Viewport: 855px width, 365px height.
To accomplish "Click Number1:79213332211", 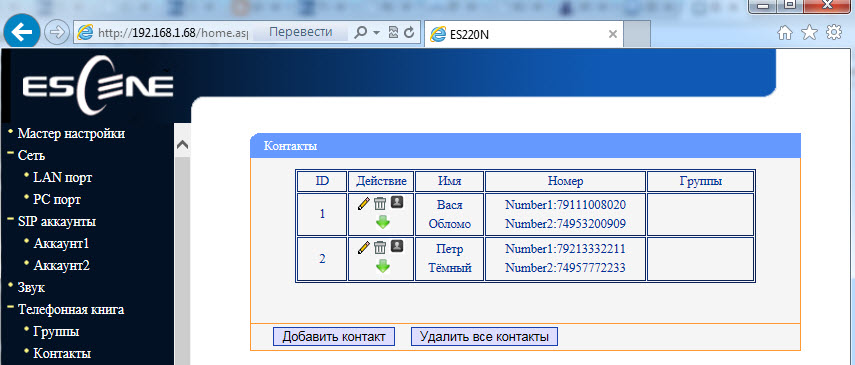I will point(565,249).
